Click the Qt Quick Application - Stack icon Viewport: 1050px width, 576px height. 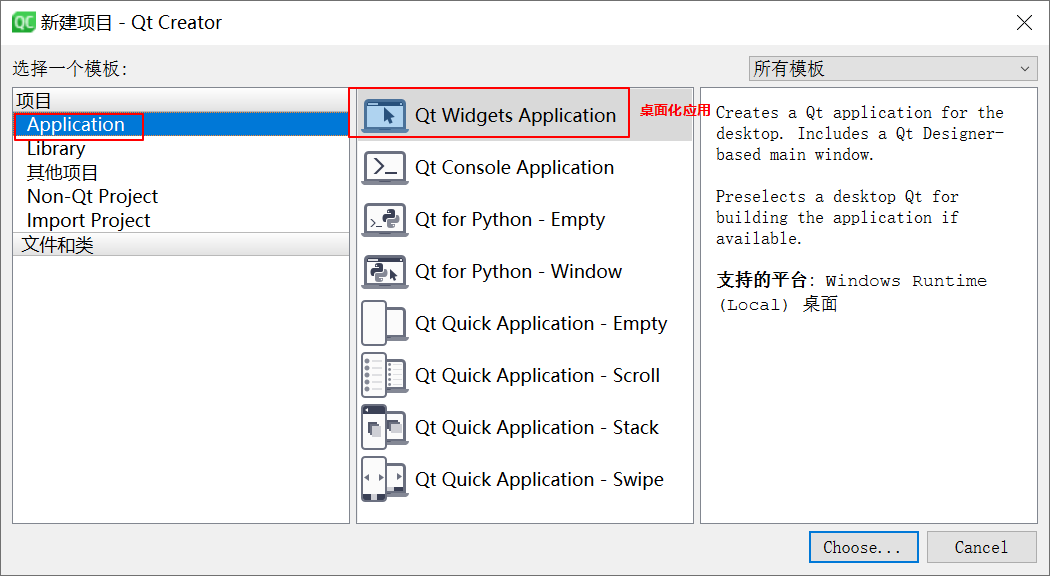pos(385,427)
